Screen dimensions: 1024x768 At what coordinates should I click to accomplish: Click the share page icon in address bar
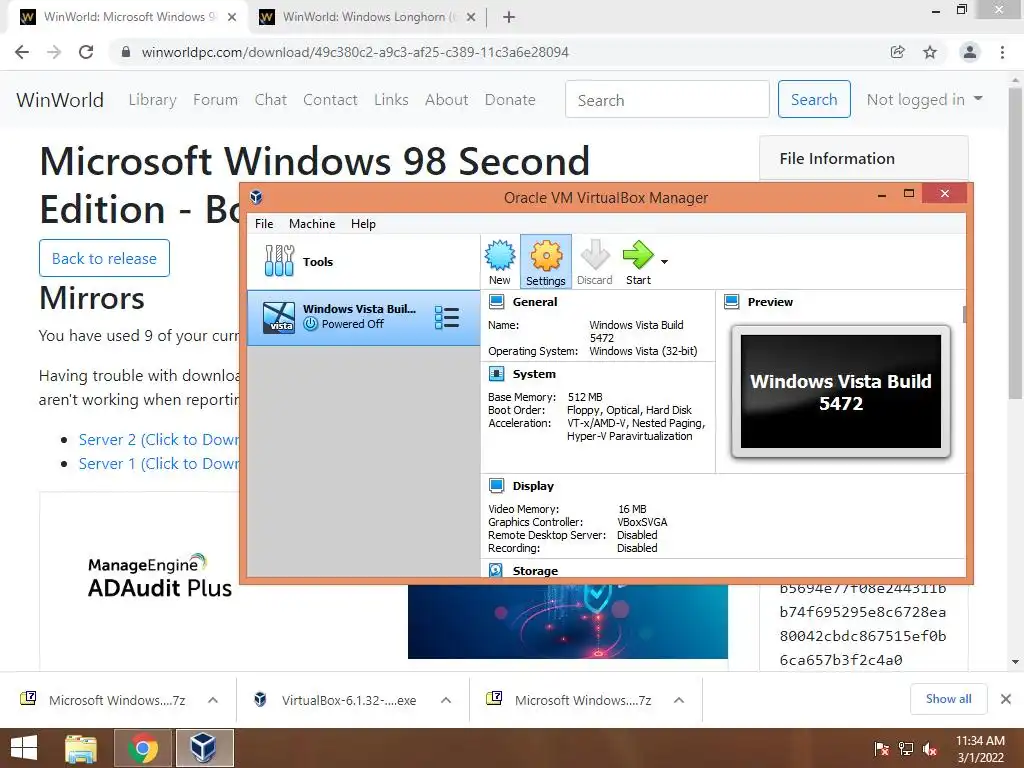click(x=898, y=52)
